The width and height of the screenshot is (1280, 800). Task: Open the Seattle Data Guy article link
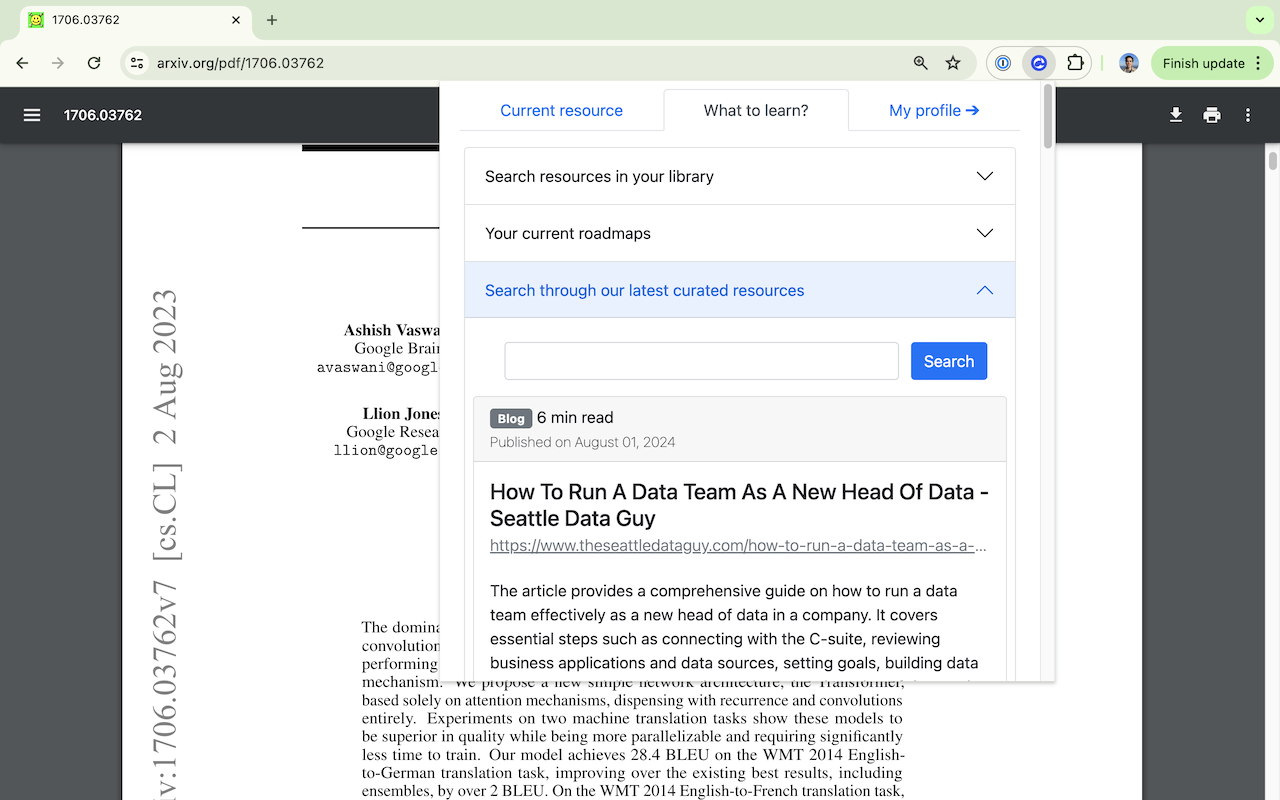pos(738,545)
